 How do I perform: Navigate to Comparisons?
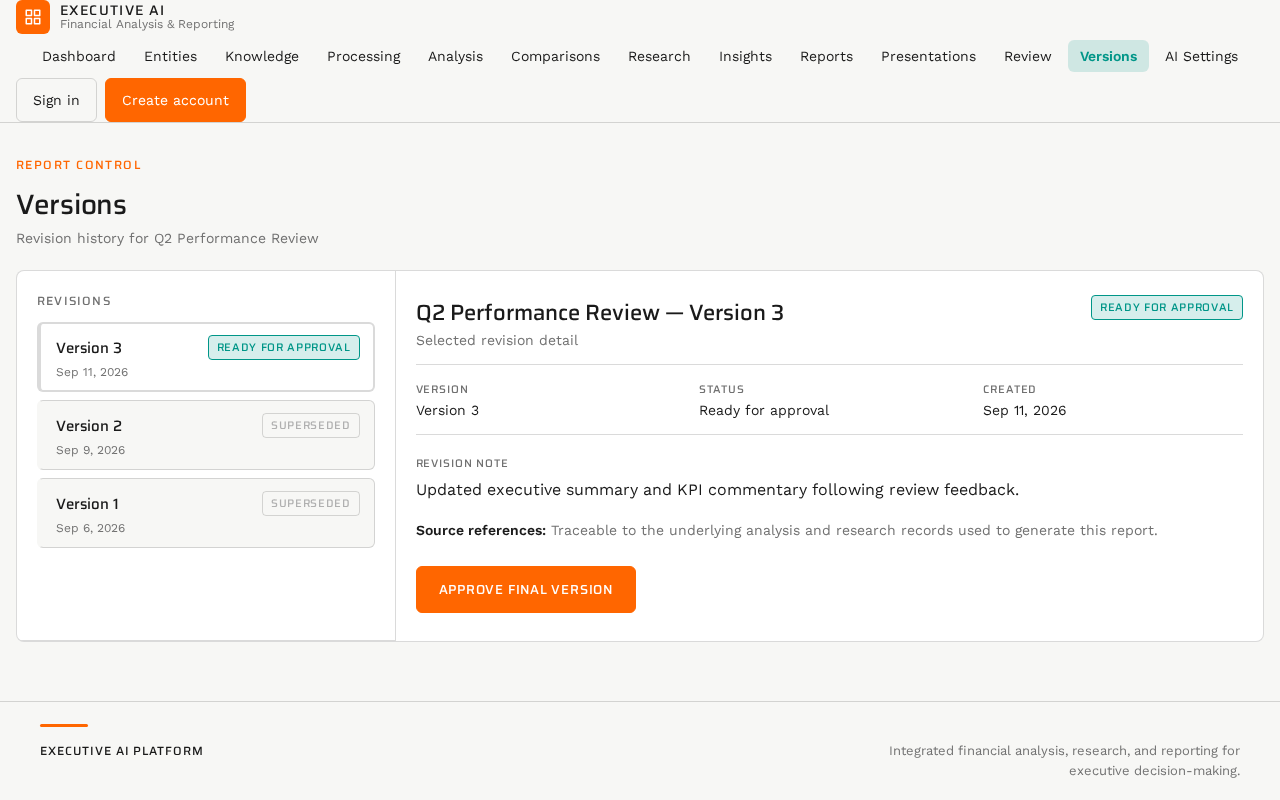point(555,56)
